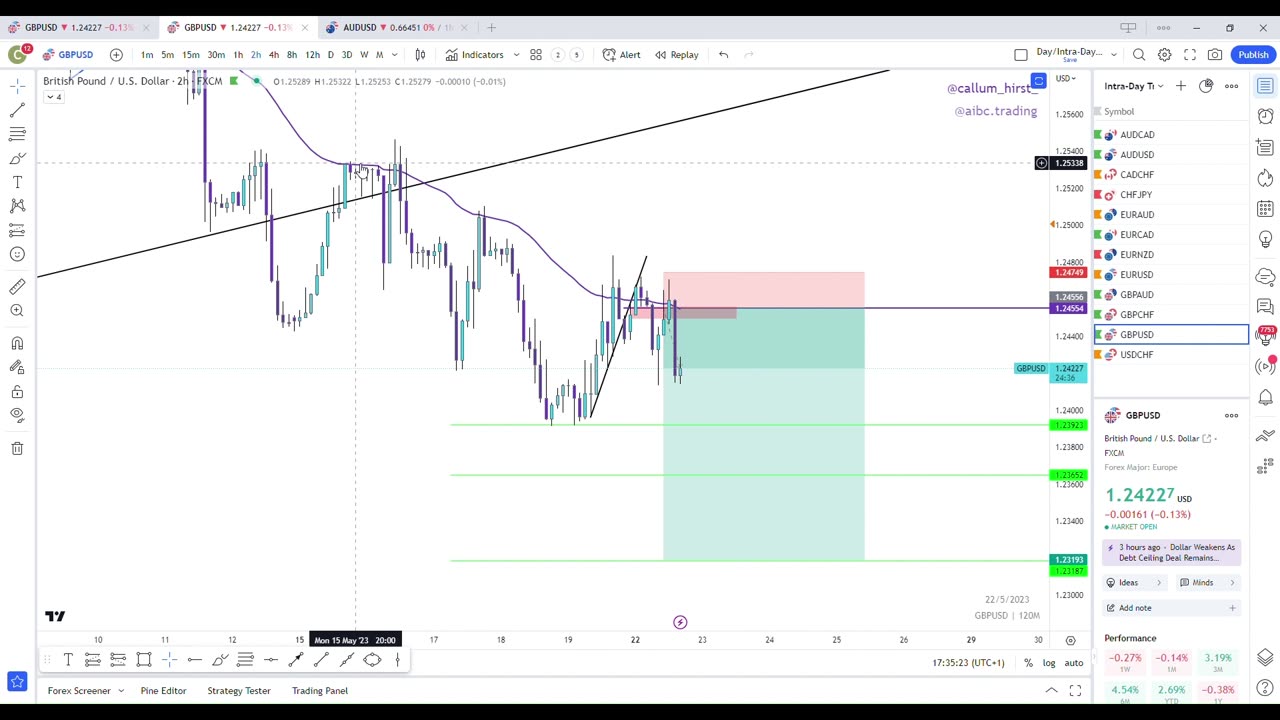
Task: Open the layout select square icon
Action: (x=1021, y=55)
